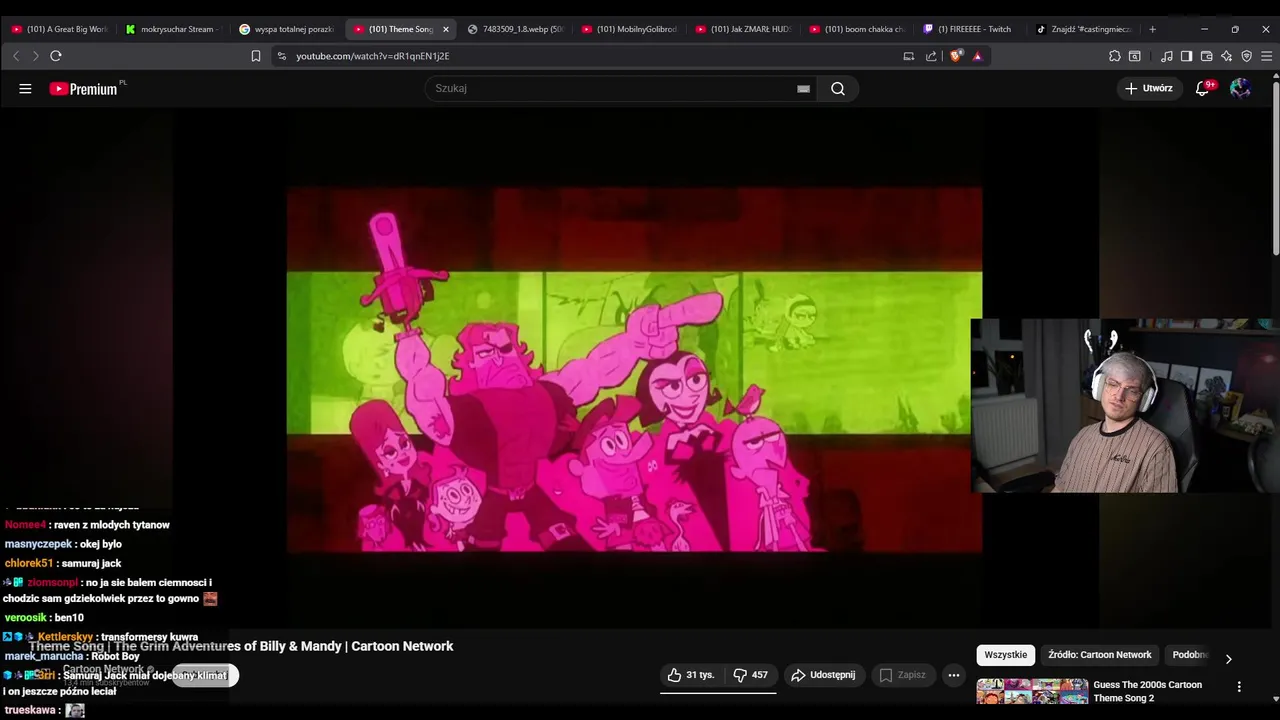
Task: Open the playlist music note icon
Action: [x=1166, y=56]
